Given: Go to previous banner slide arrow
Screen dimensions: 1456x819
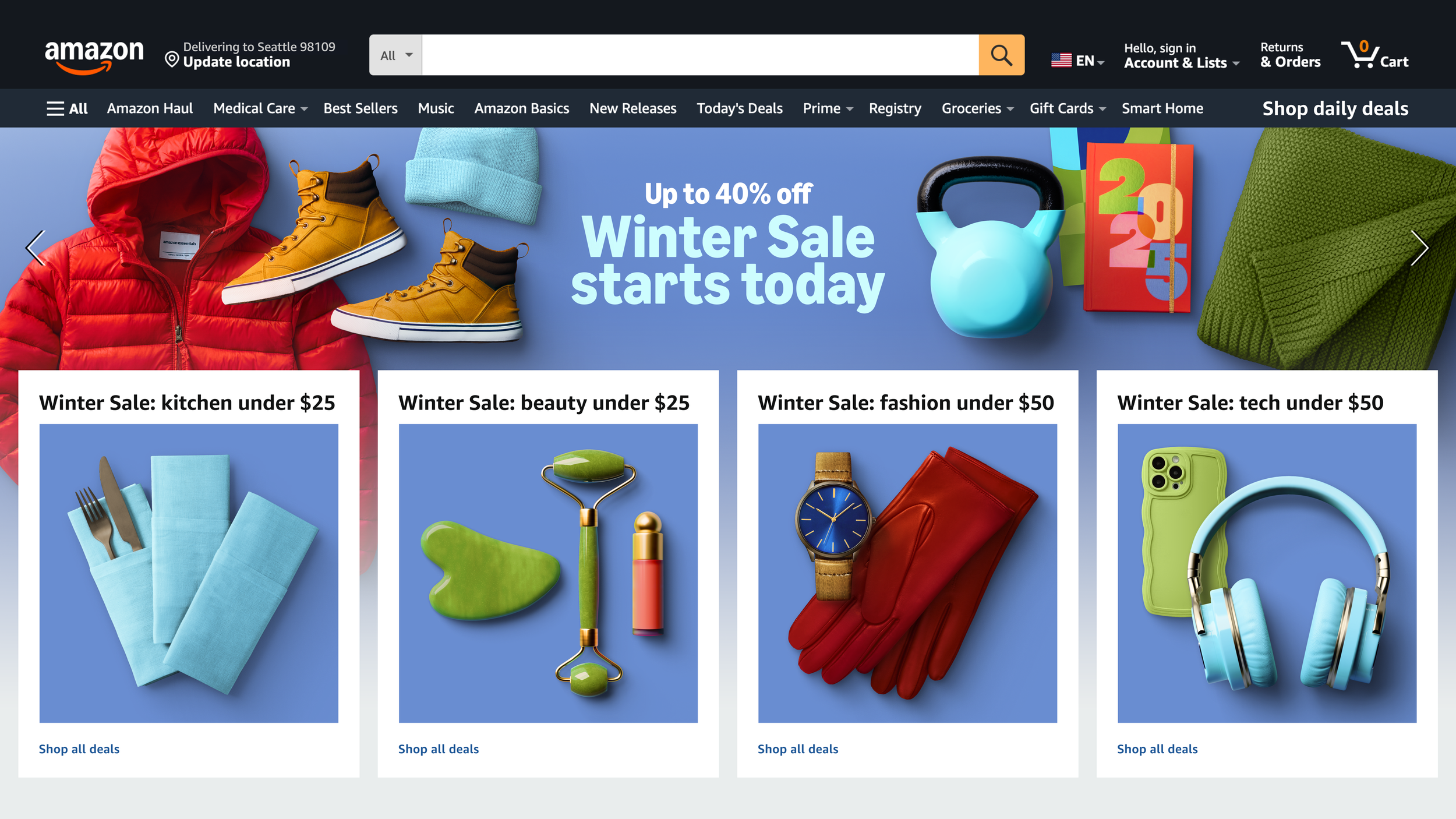Looking at the screenshot, I should pyautogui.click(x=36, y=248).
